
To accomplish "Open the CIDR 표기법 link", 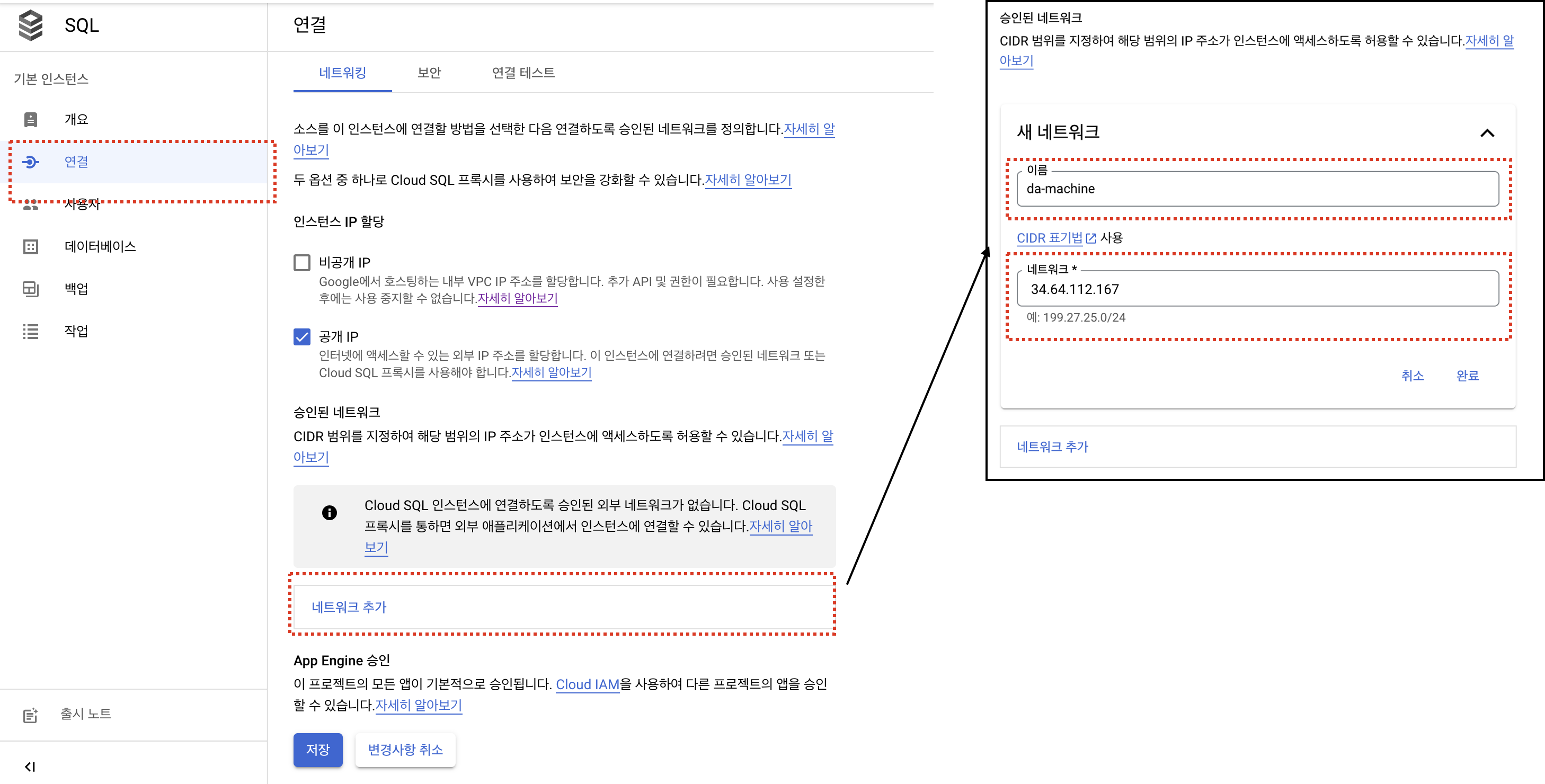I will pyautogui.click(x=1050, y=238).
